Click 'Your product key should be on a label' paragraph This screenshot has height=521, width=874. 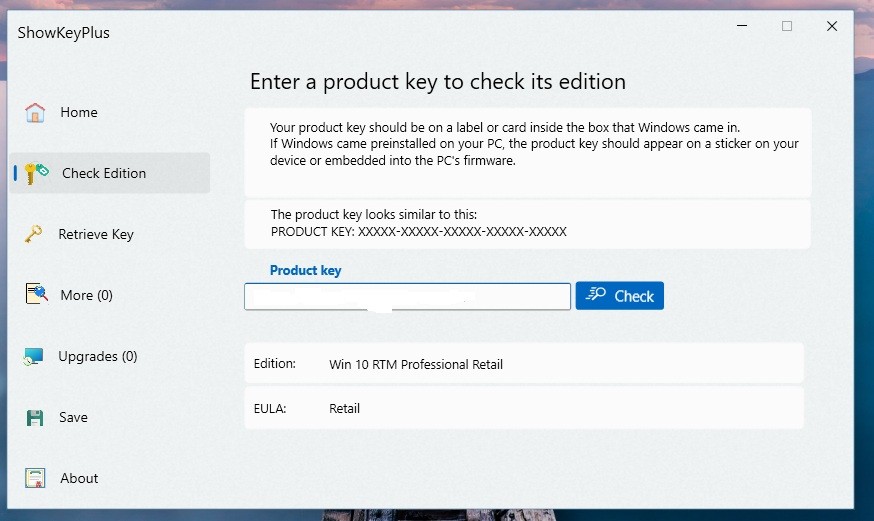(x=534, y=144)
